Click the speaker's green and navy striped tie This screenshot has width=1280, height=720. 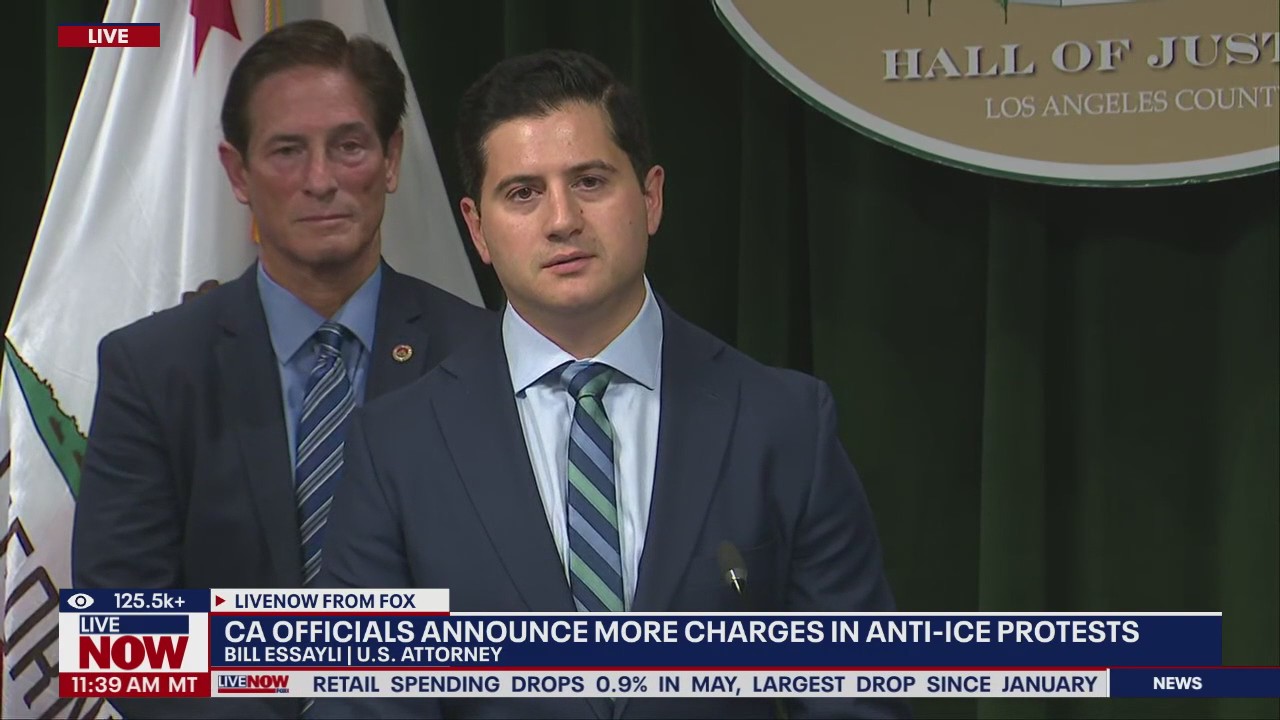point(591,482)
